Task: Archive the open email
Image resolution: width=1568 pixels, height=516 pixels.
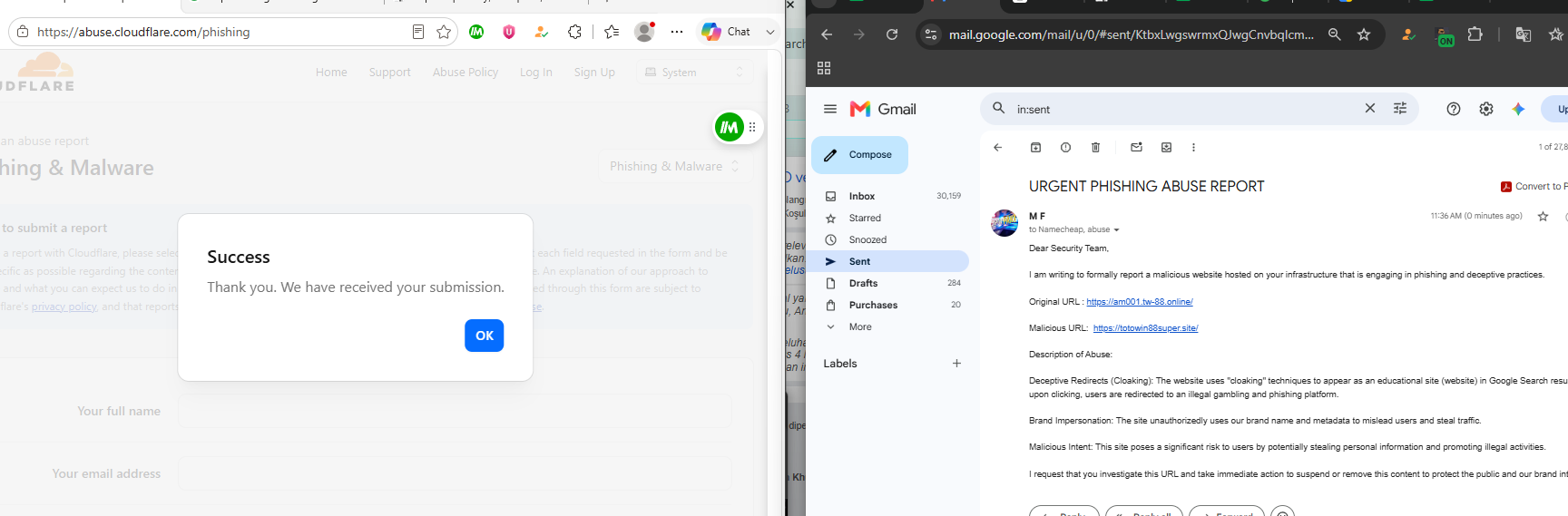Action: point(1035,147)
